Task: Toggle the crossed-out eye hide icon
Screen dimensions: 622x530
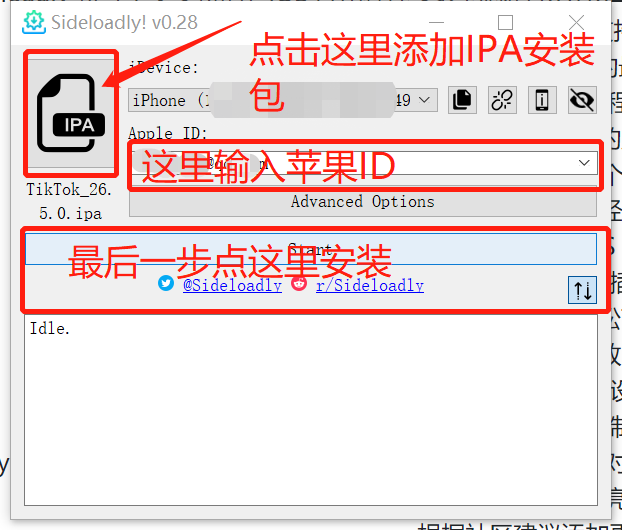Action: [x=582, y=100]
